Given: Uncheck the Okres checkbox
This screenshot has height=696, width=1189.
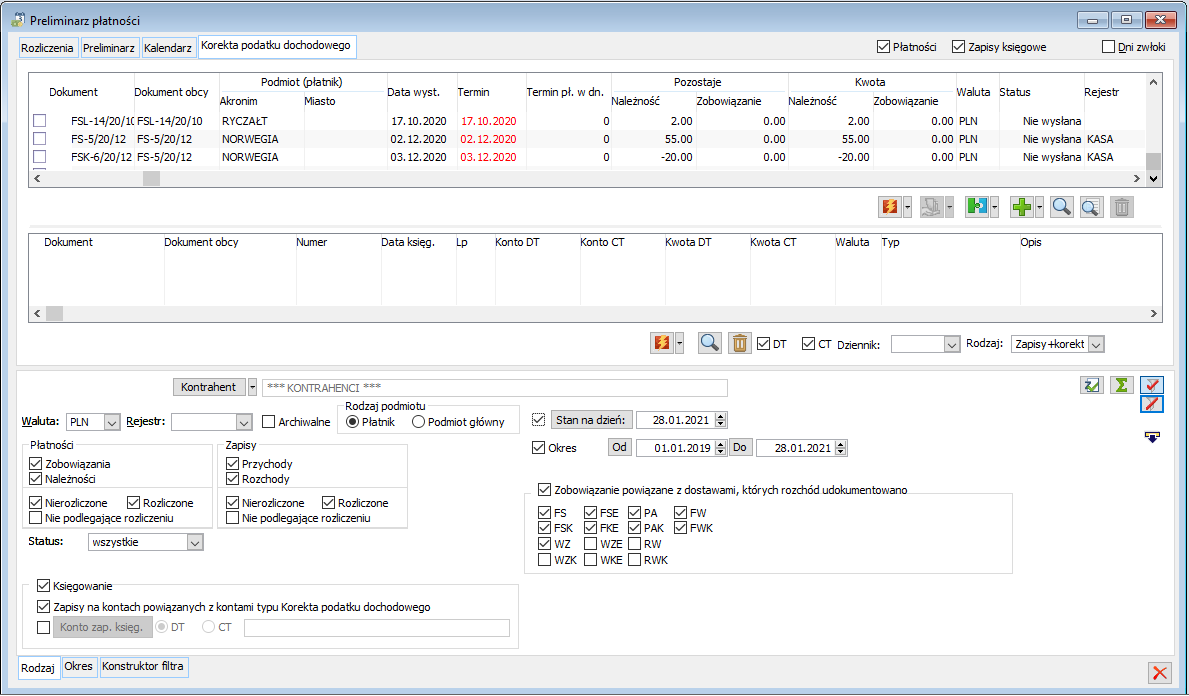Looking at the screenshot, I should pyautogui.click(x=539, y=448).
